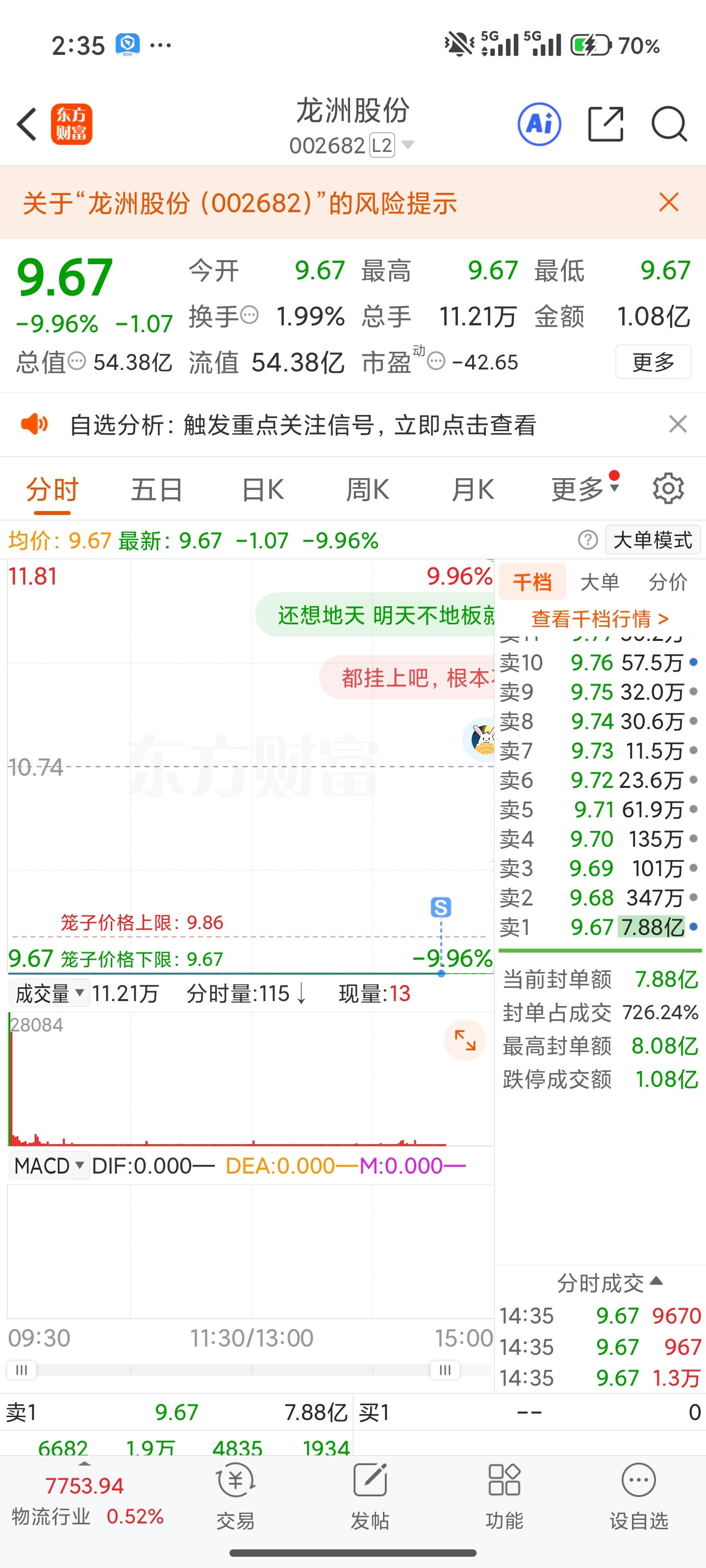Tap the 还想地天 comment bubble
Screen dimensions: 706x1568
pyautogui.click(x=375, y=615)
